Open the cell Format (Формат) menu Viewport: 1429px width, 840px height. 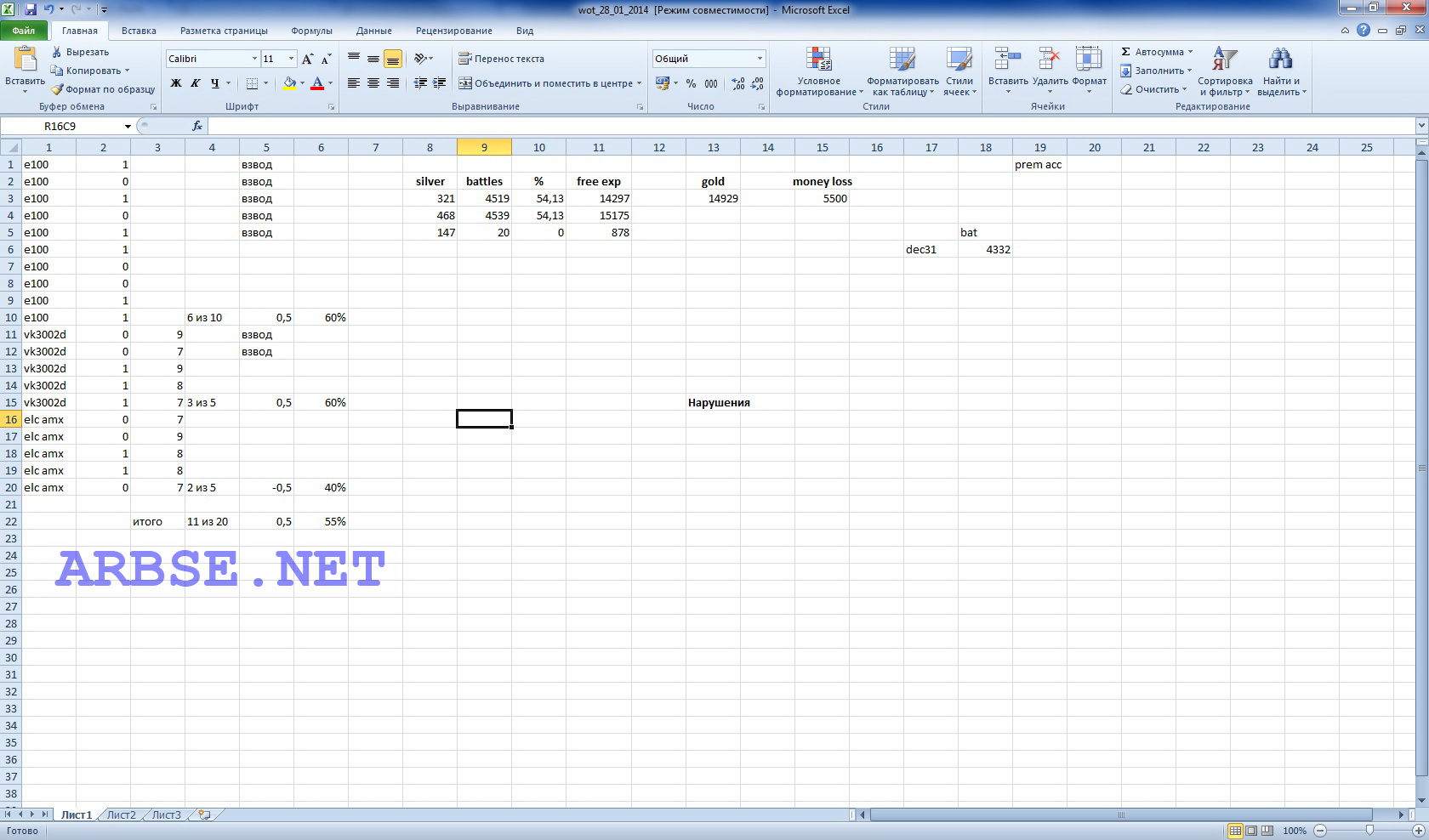tap(1089, 70)
